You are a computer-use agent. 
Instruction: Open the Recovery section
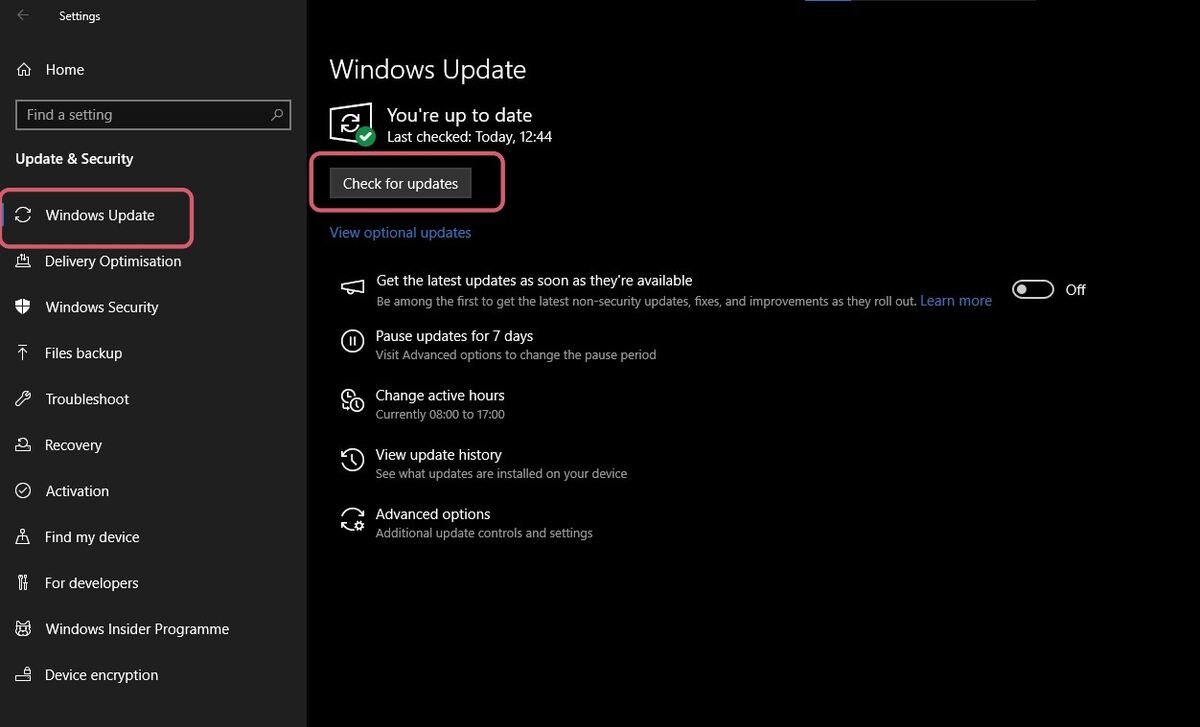[x=73, y=445]
